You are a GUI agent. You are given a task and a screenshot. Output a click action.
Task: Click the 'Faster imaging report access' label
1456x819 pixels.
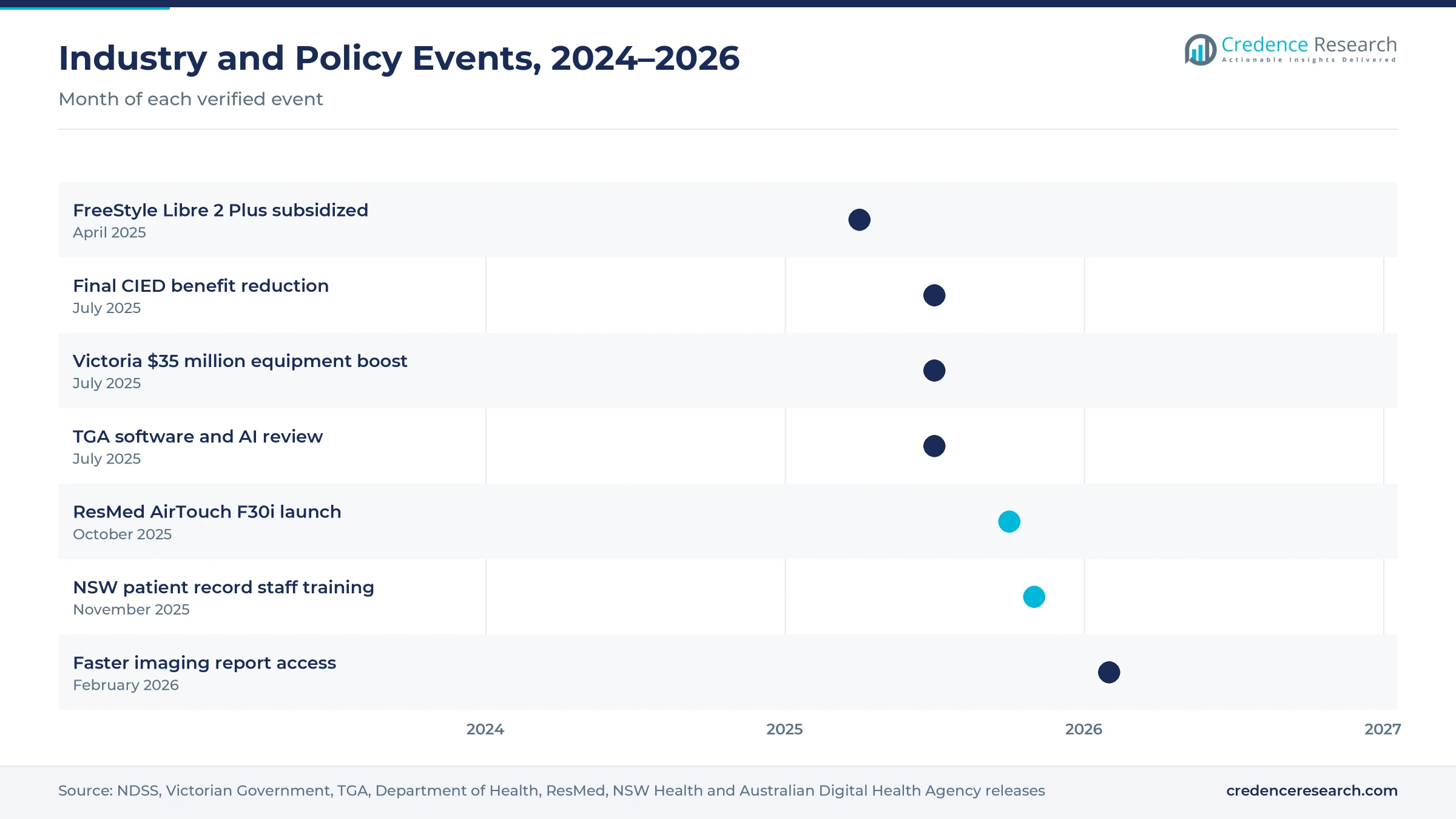[x=204, y=662]
